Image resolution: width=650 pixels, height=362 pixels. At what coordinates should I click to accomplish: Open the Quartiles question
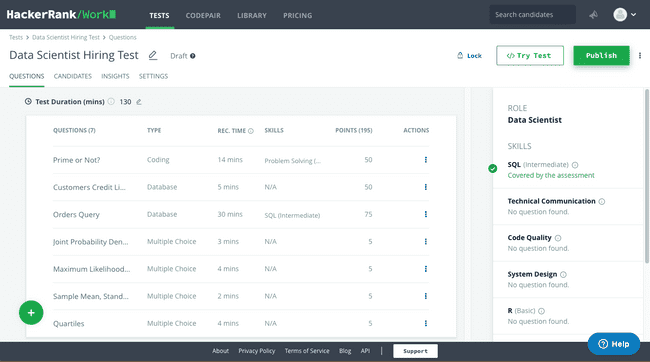68,324
